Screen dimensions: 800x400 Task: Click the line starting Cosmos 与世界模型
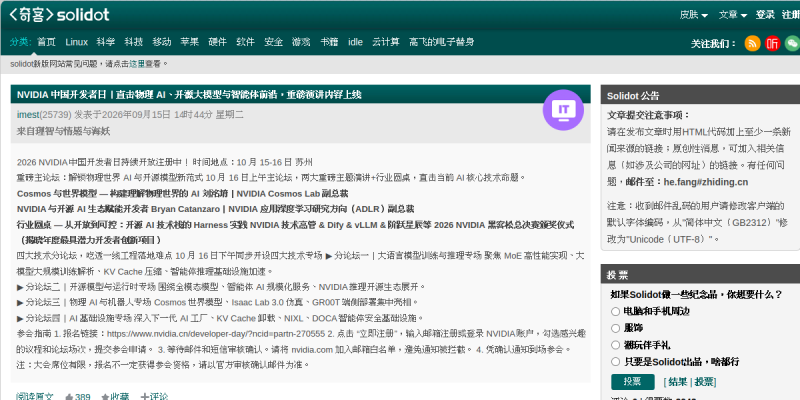(x=183, y=194)
